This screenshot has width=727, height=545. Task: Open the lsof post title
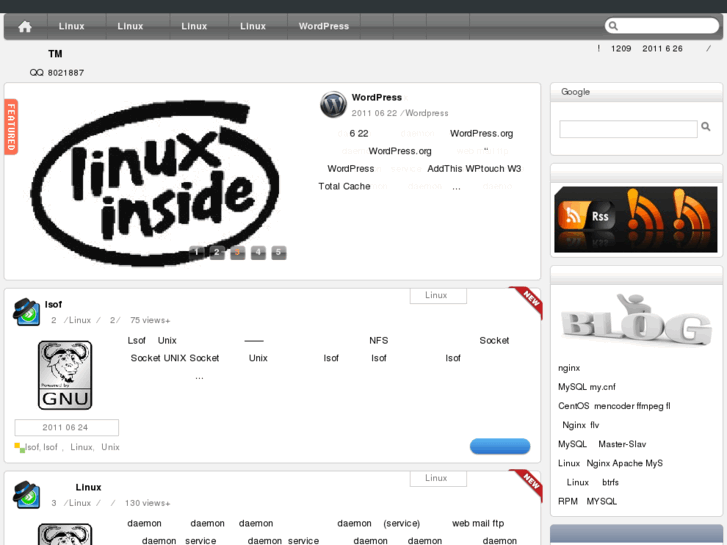pos(53,305)
